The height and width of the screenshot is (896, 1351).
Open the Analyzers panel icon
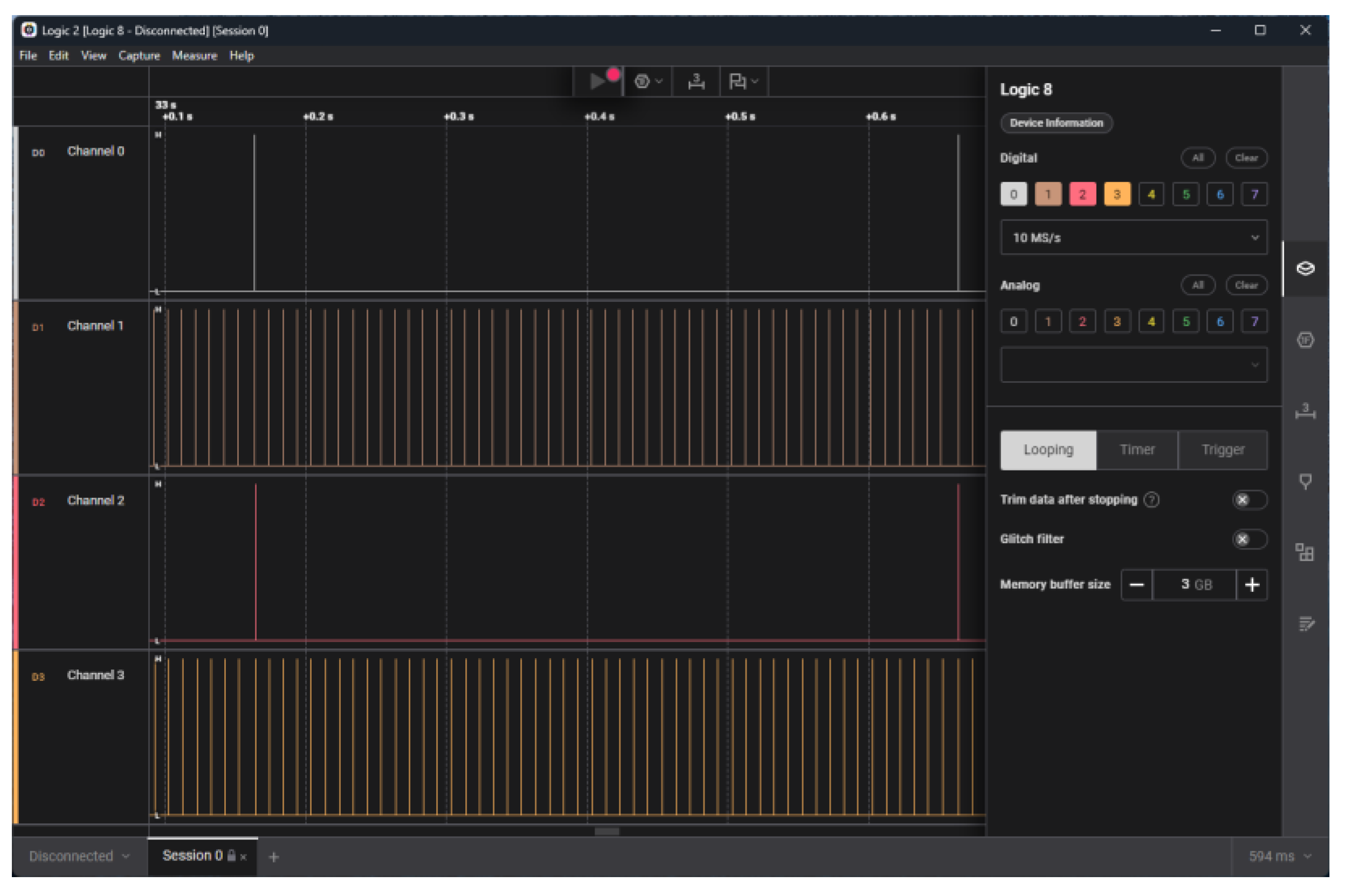[1305, 341]
